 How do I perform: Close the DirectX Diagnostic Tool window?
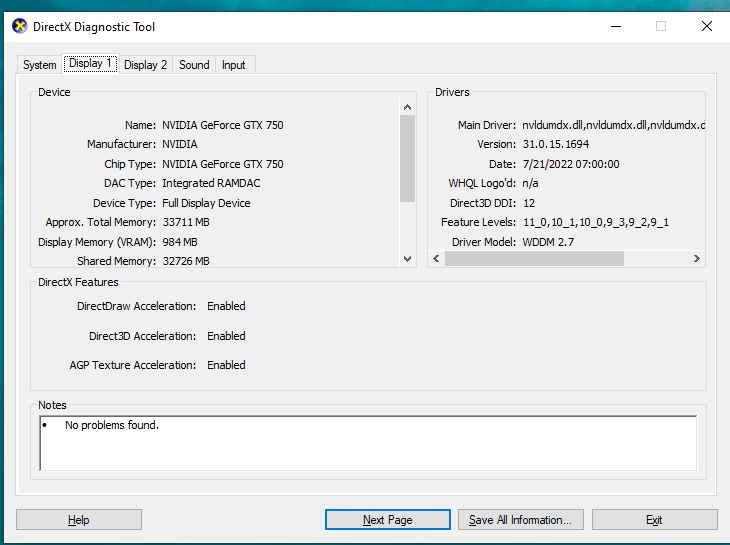coord(706,27)
